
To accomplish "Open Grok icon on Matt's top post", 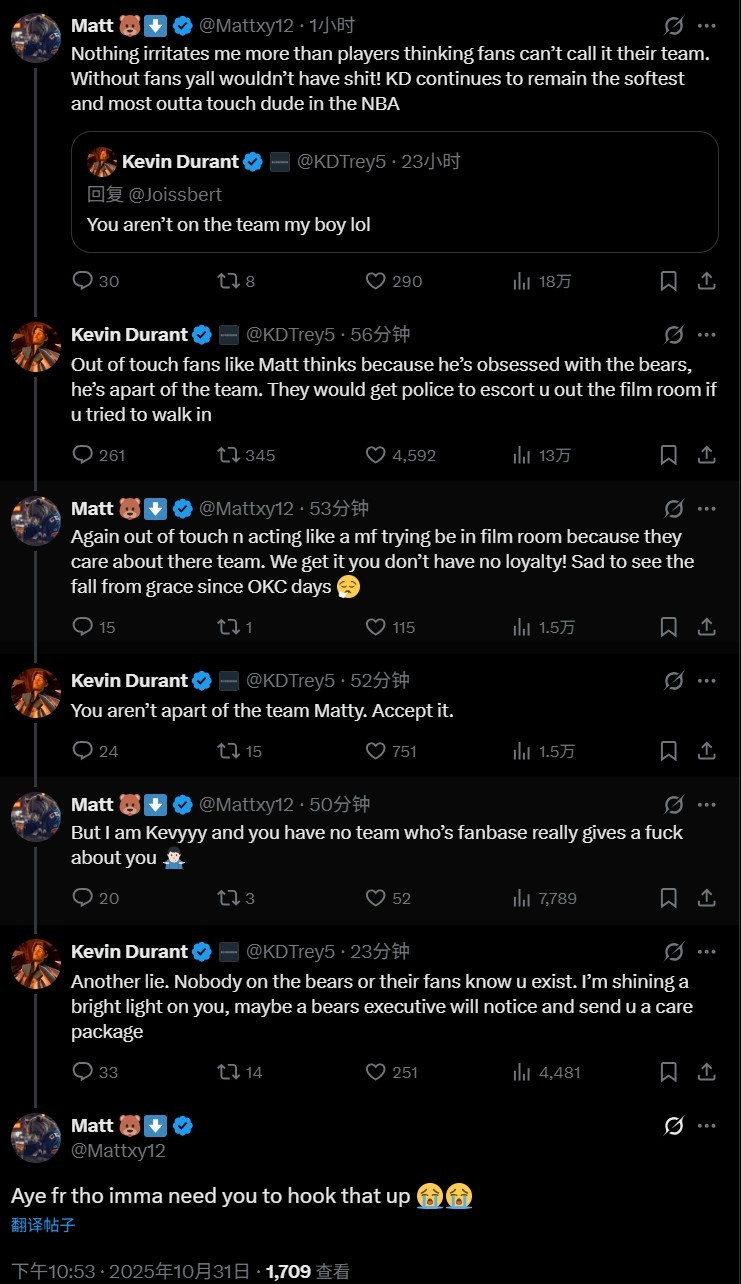I will tap(674, 26).
